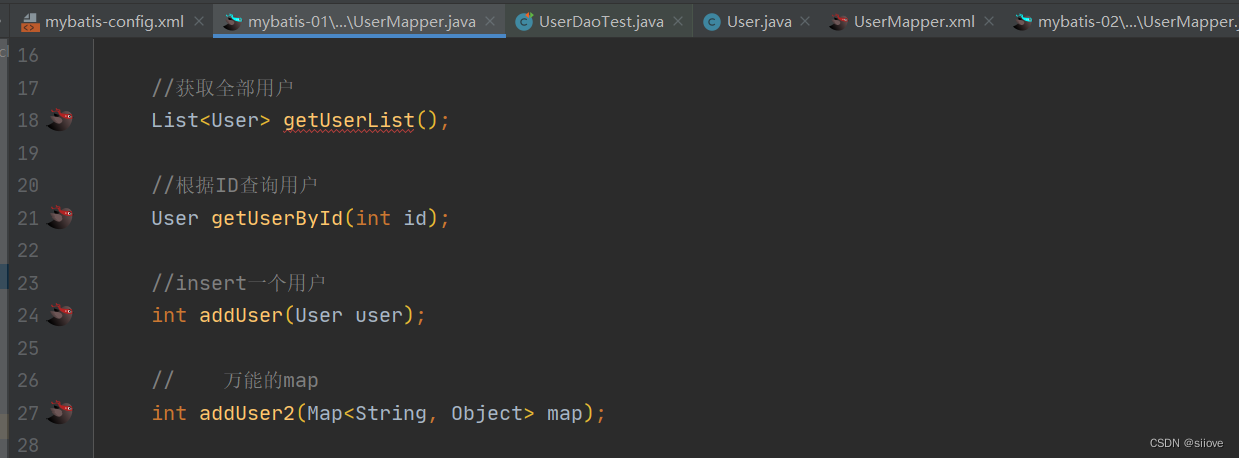Click the mybatis-02 UserMapper tab bird icon

click(1023, 21)
